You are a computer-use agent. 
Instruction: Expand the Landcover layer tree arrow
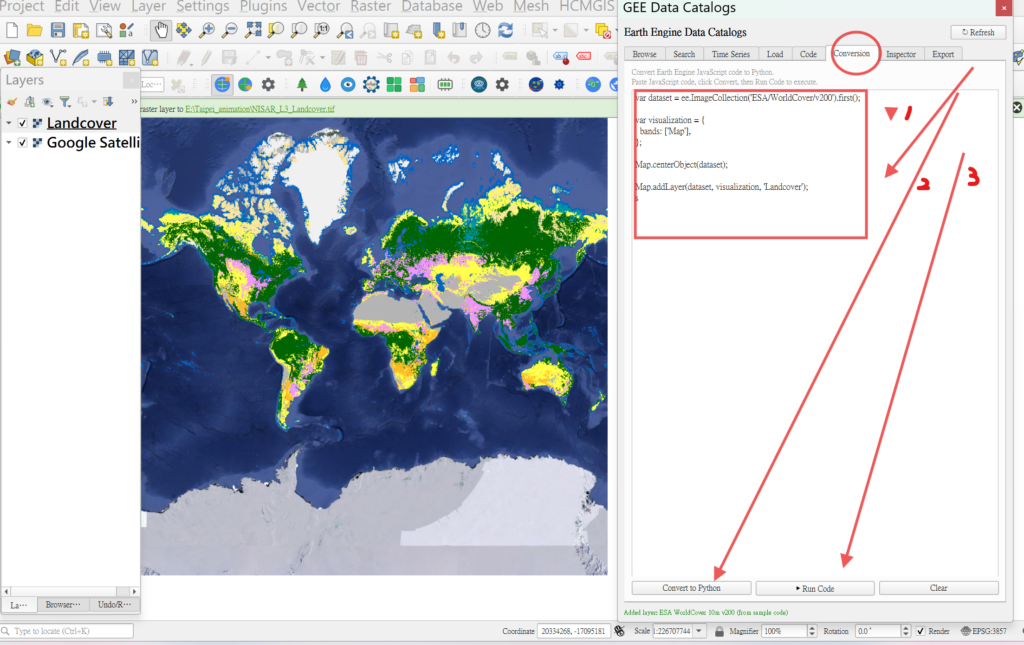(x=9, y=123)
